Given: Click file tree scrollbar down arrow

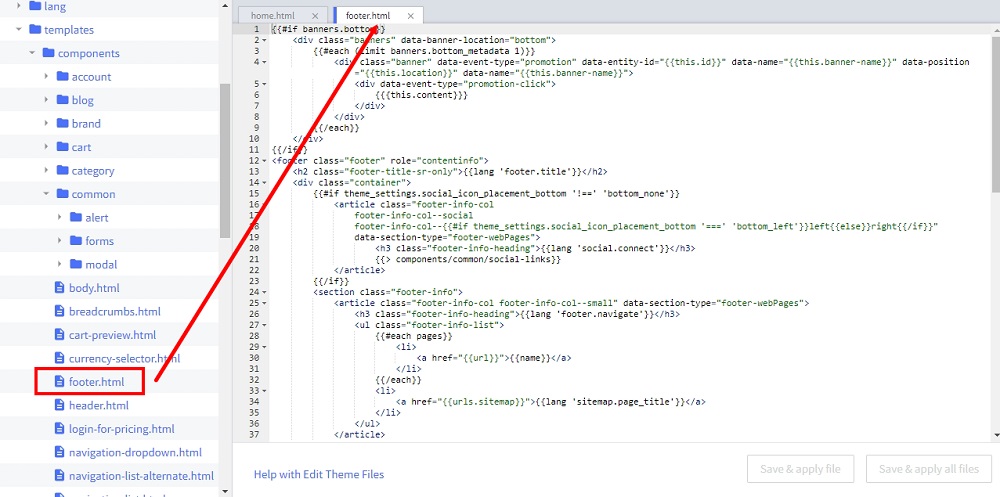Looking at the screenshot, I should [x=225, y=491].
